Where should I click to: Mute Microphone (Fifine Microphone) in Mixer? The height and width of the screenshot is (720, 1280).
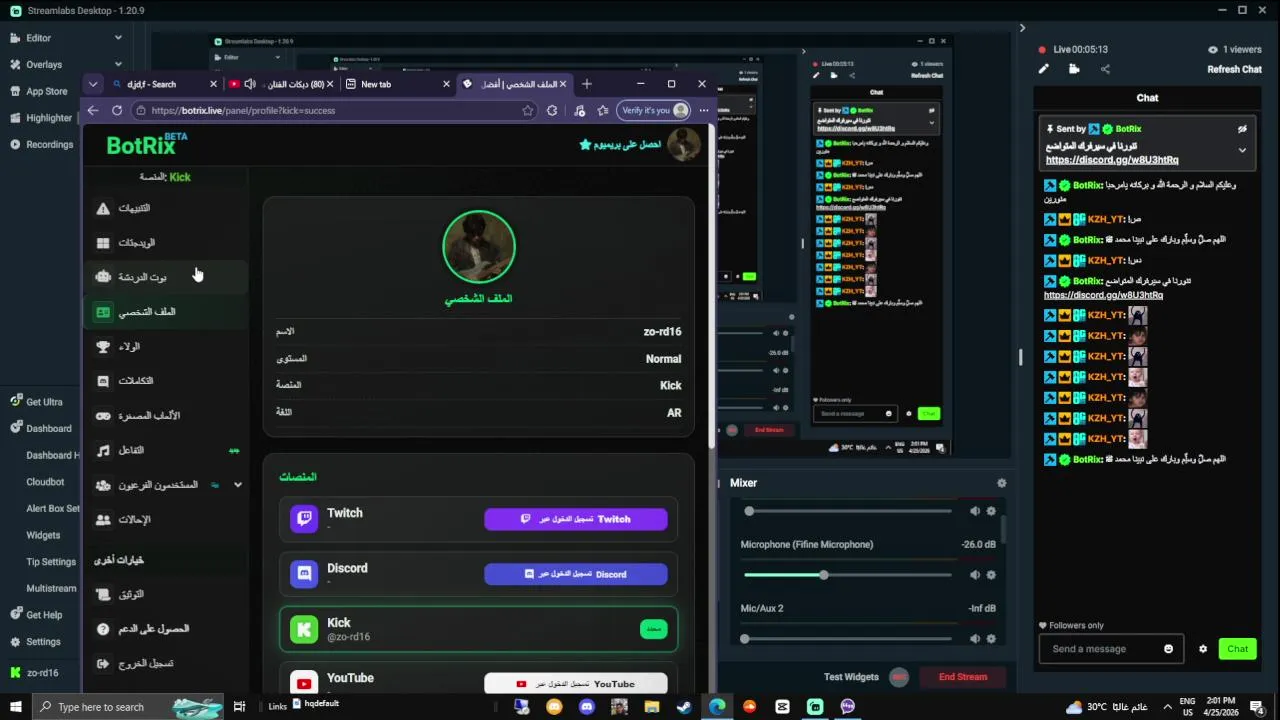[975, 575]
